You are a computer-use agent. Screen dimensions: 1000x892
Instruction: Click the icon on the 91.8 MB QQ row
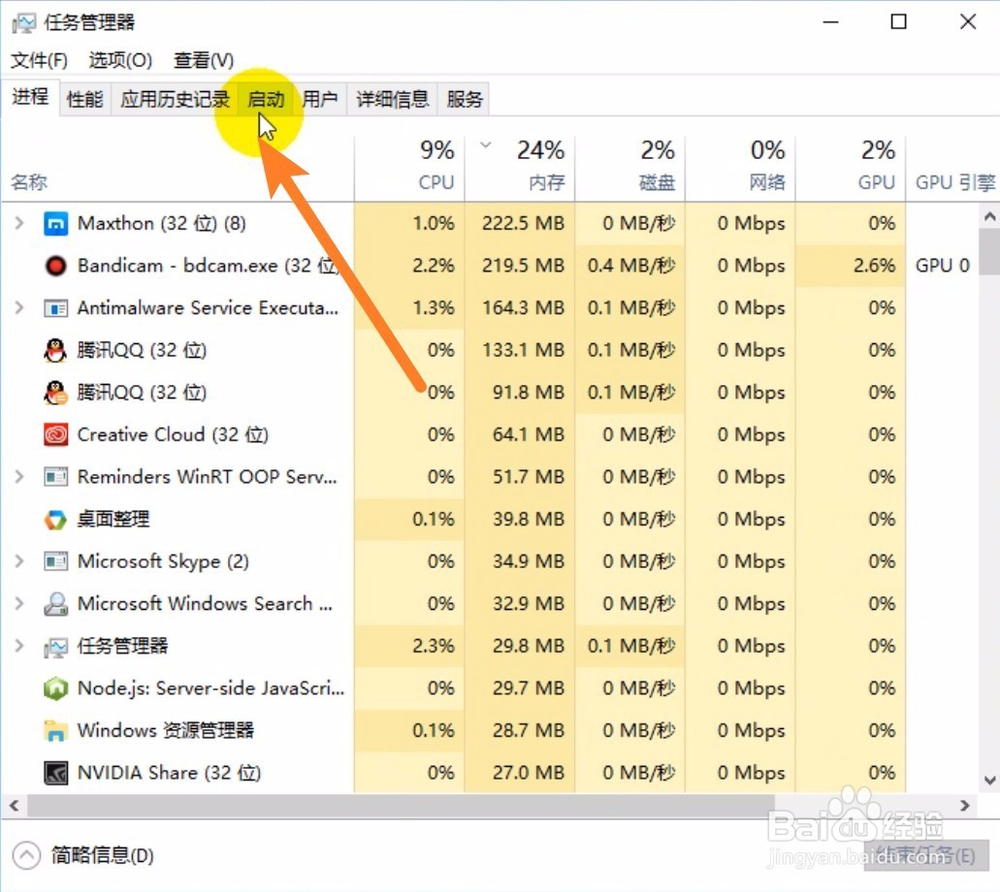tap(55, 393)
